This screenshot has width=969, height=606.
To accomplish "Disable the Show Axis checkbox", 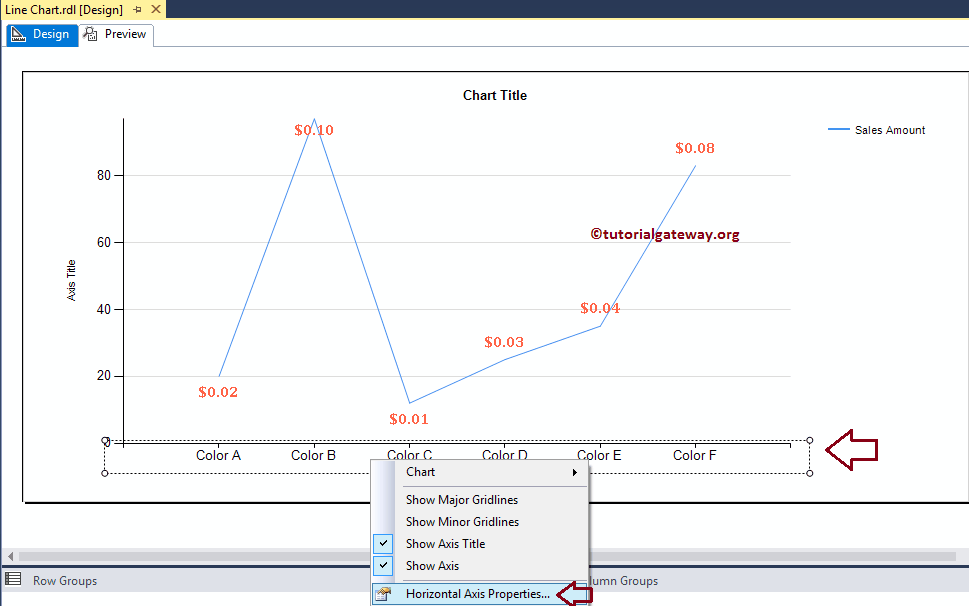I will click(382, 565).
